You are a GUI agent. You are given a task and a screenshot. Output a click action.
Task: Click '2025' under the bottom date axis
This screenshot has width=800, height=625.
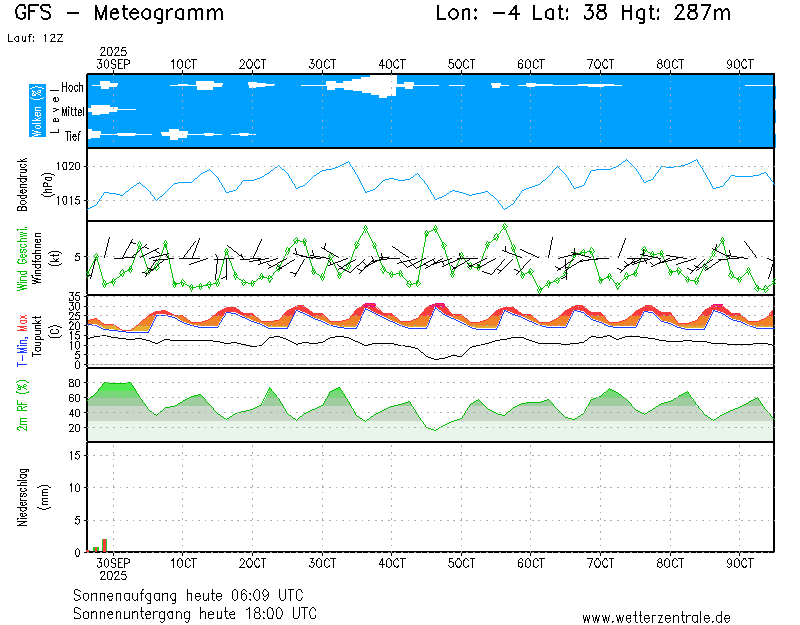113,576
